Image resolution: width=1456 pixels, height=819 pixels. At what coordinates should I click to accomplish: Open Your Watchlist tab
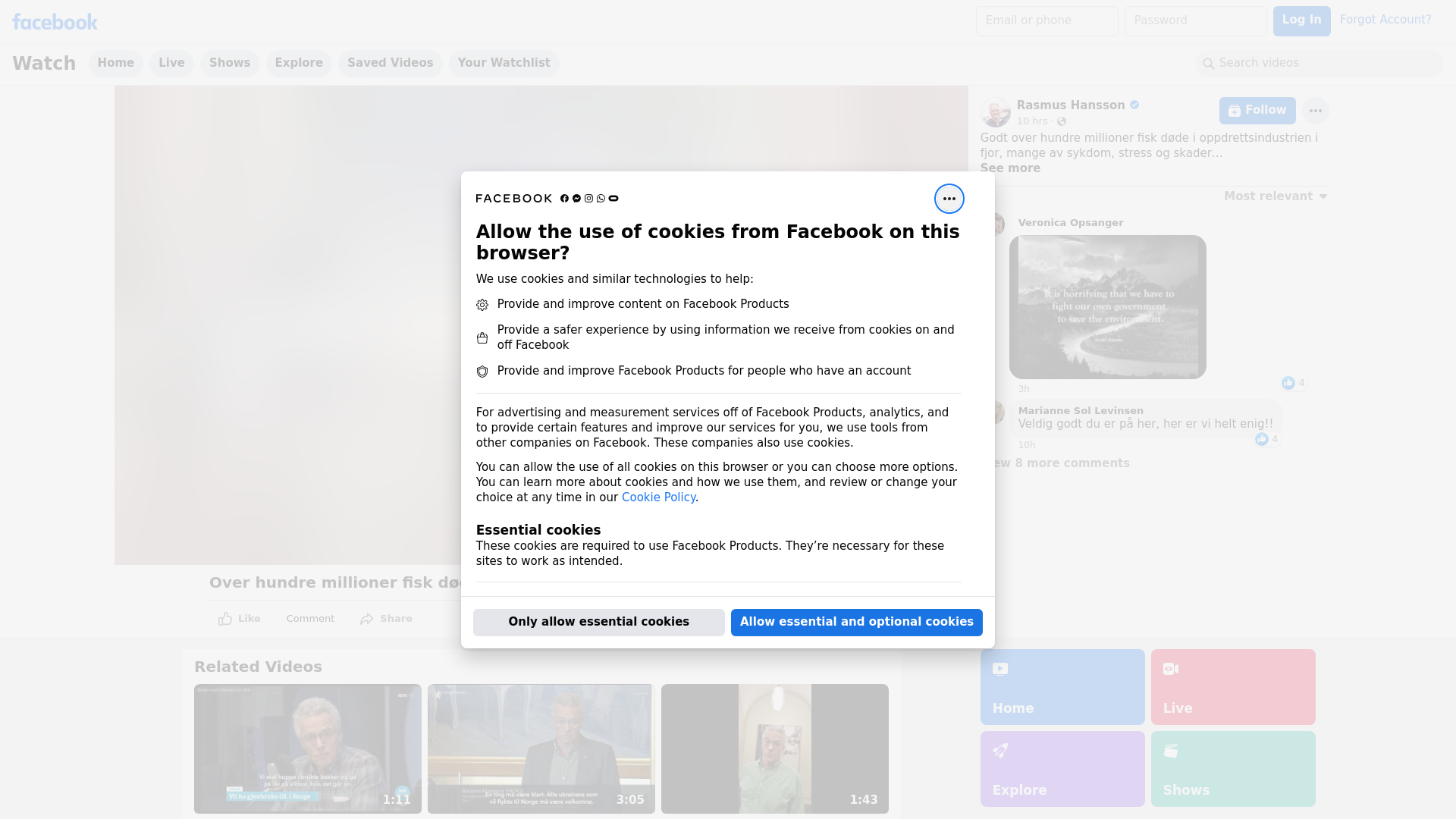pyautogui.click(x=504, y=63)
